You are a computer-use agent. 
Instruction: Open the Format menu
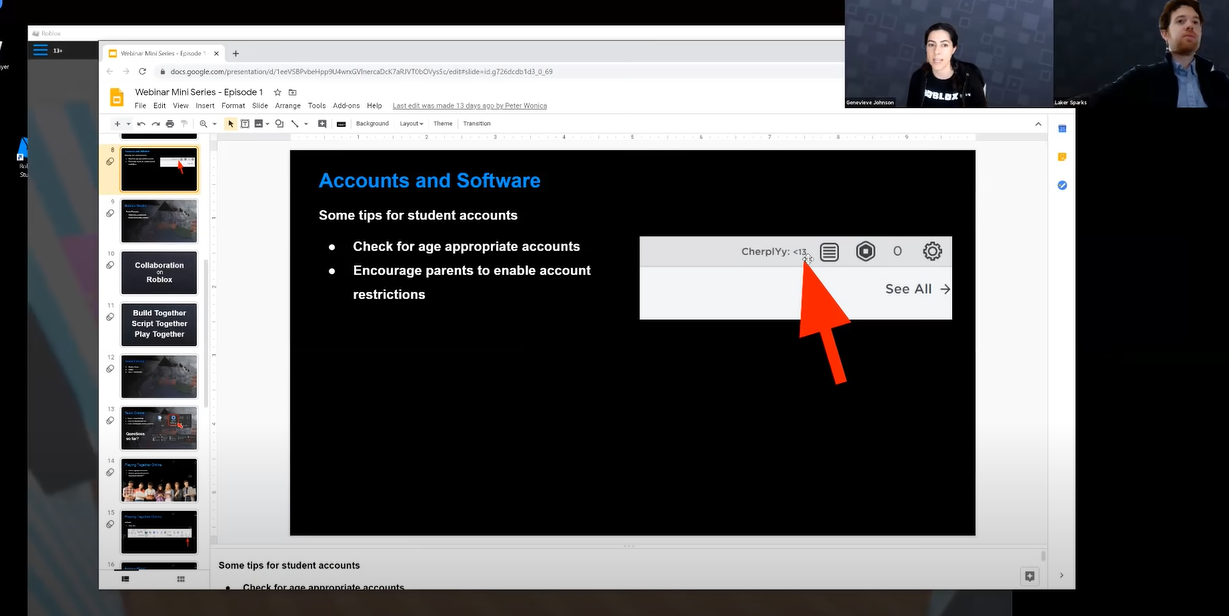[233, 105]
